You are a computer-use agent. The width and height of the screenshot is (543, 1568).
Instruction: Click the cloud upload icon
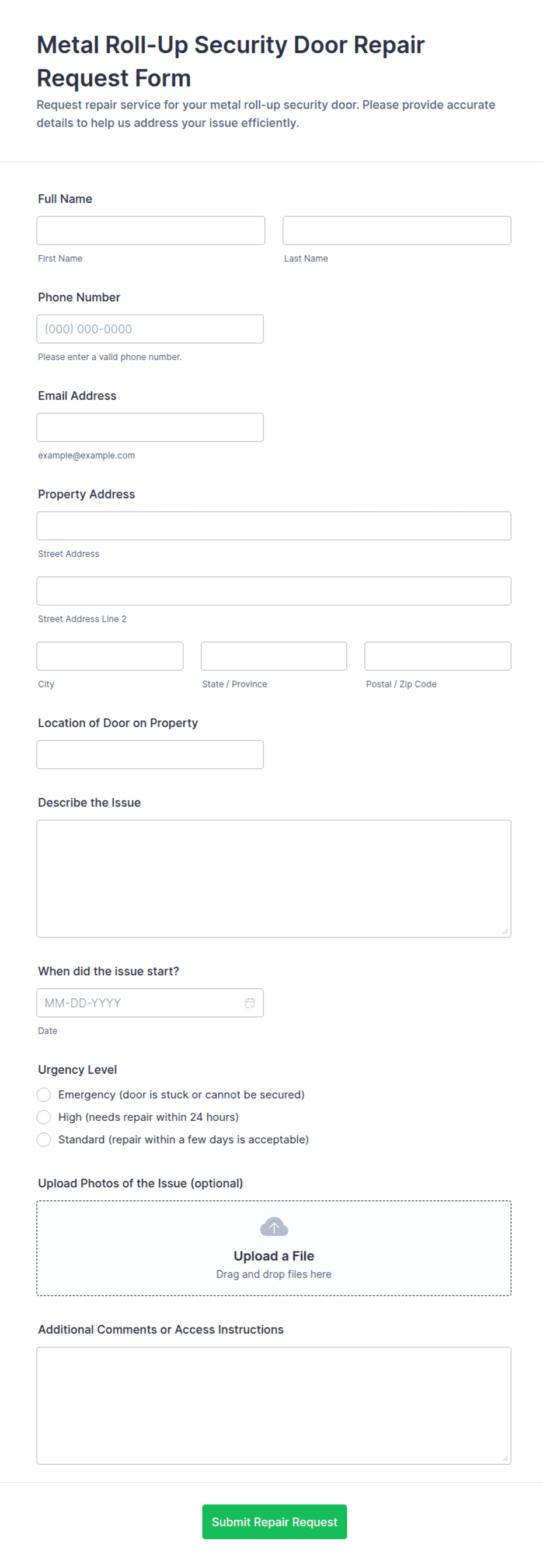point(274,1226)
